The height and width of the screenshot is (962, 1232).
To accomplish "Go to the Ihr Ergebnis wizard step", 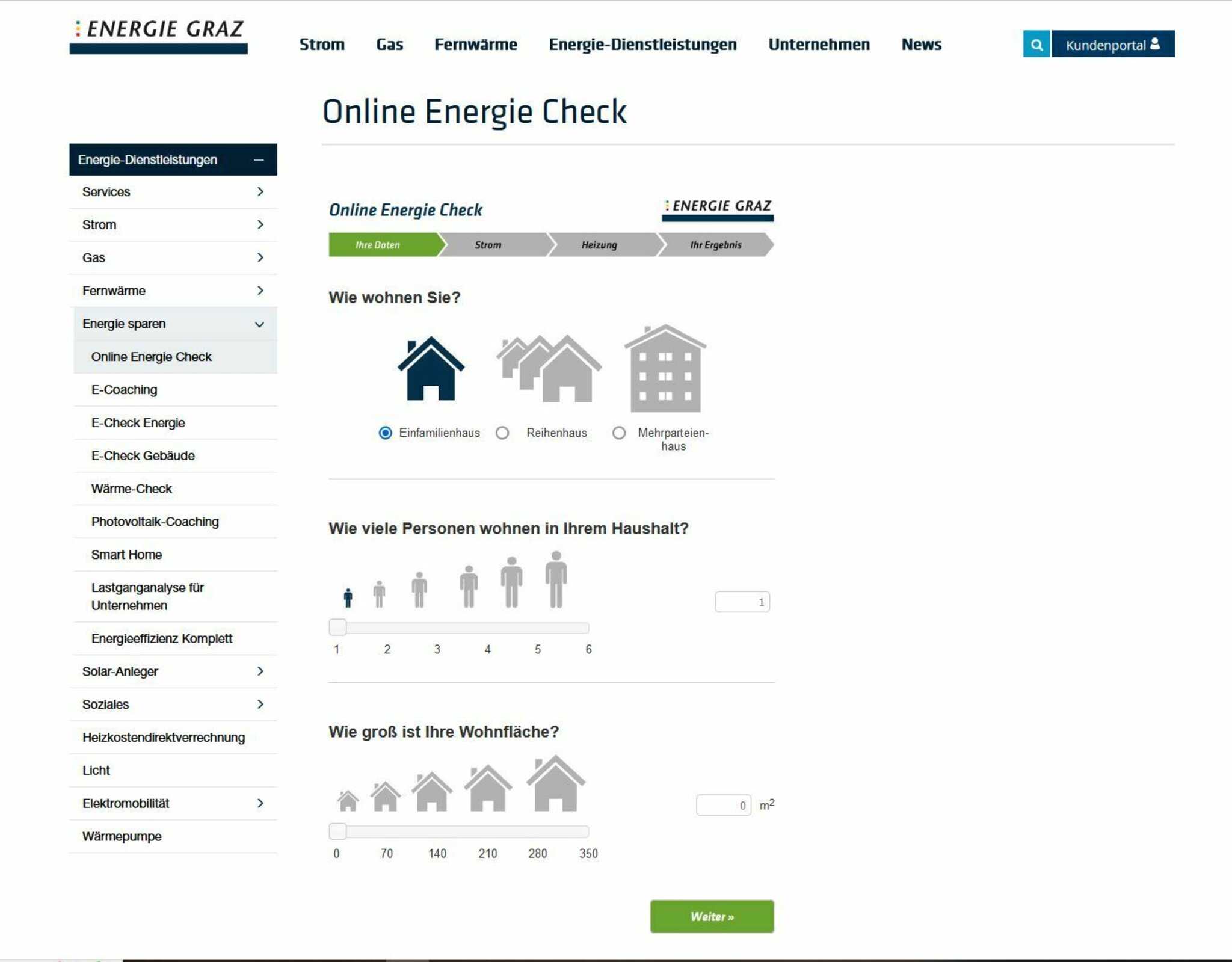I will click(716, 245).
